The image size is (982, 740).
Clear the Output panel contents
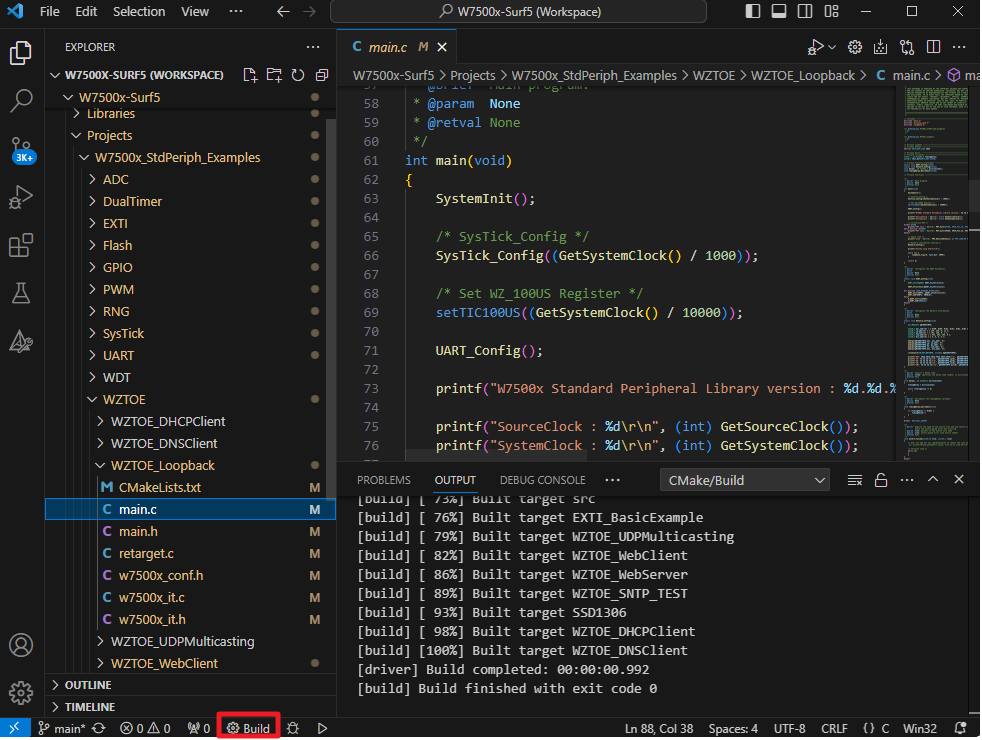(x=855, y=480)
